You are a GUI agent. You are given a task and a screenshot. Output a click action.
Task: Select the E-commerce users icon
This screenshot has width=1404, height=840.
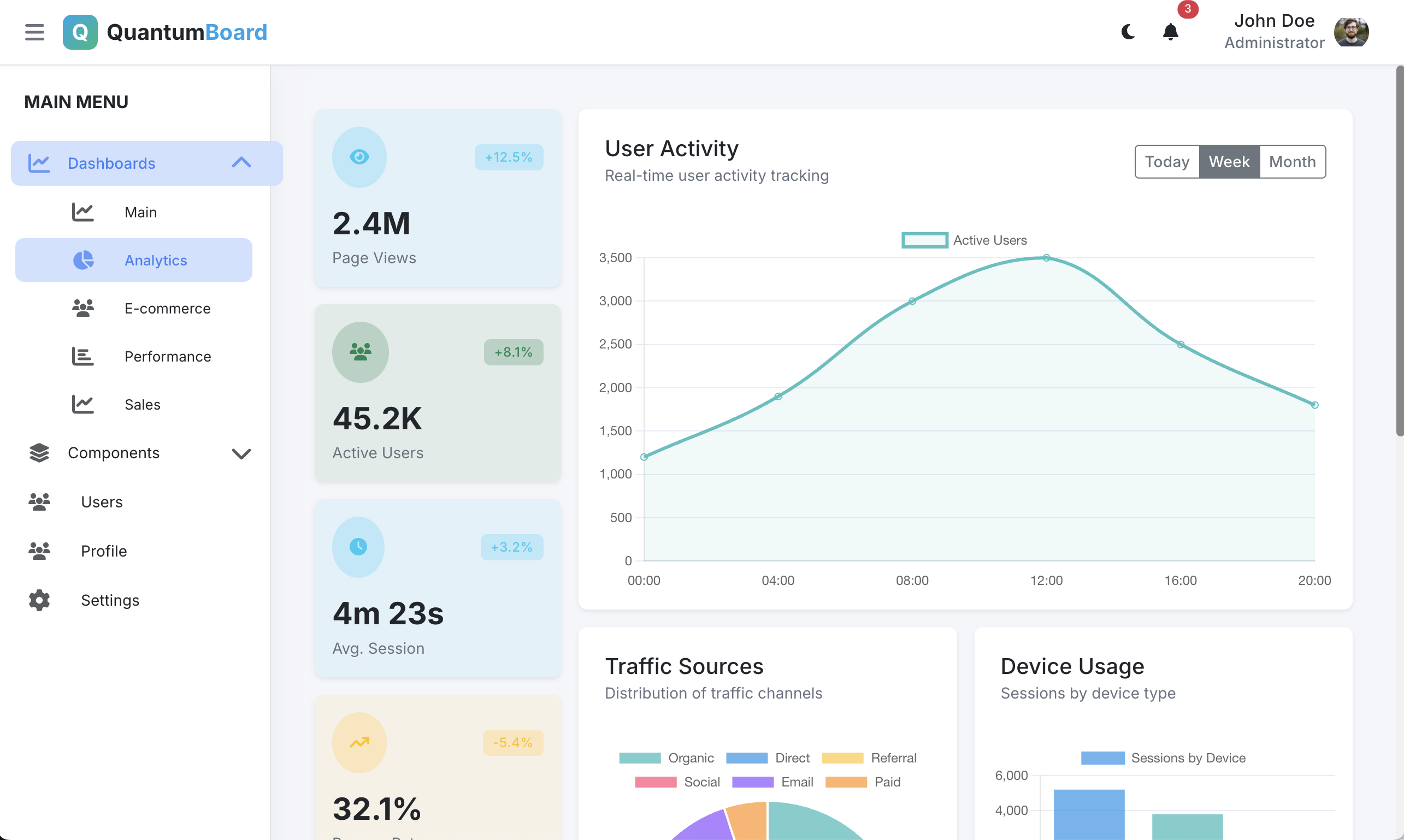(82, 308)
